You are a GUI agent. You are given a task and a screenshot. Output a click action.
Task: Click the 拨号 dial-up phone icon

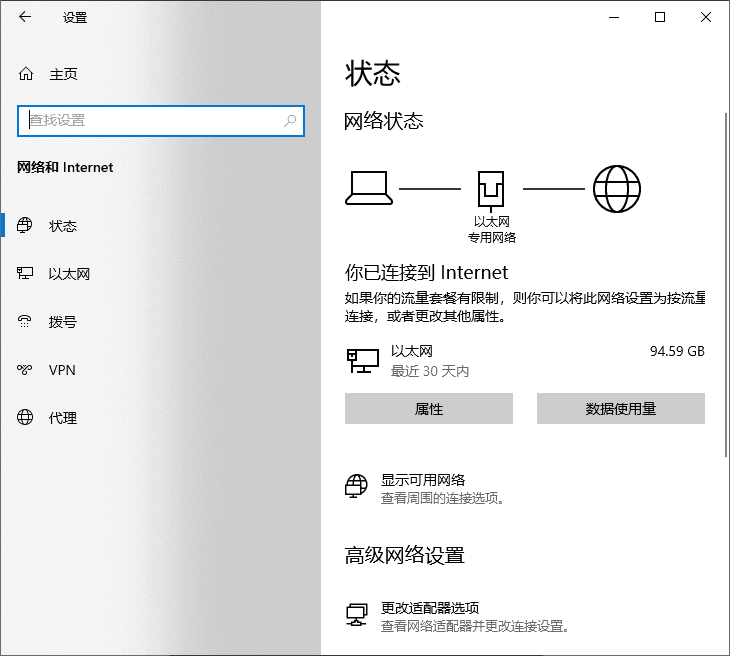tap(25, 321)
